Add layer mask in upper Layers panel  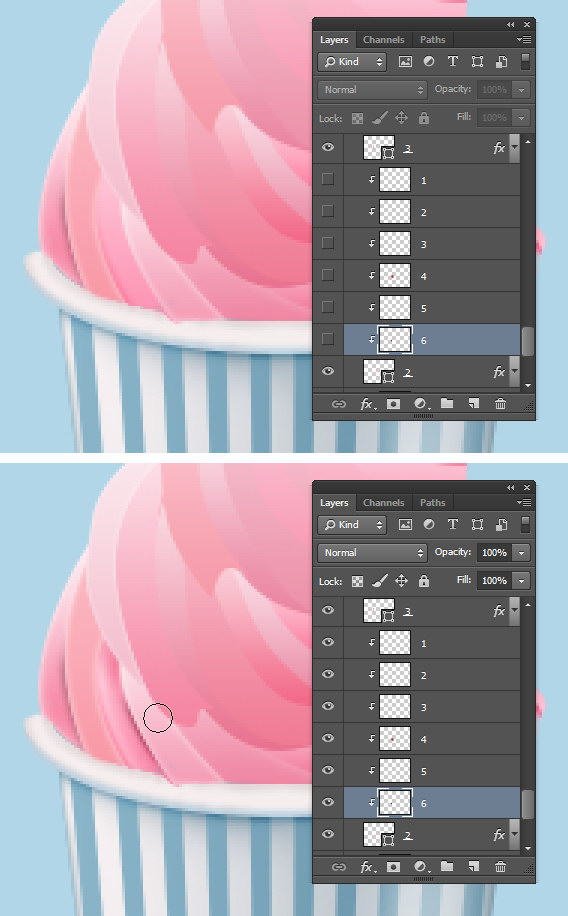coord(393,404)
